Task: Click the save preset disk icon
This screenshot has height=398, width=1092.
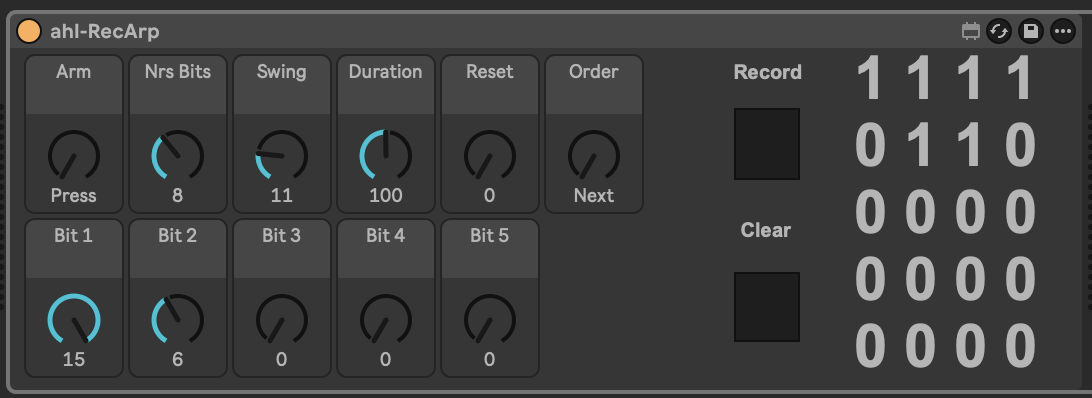Action: (1031, 31)
